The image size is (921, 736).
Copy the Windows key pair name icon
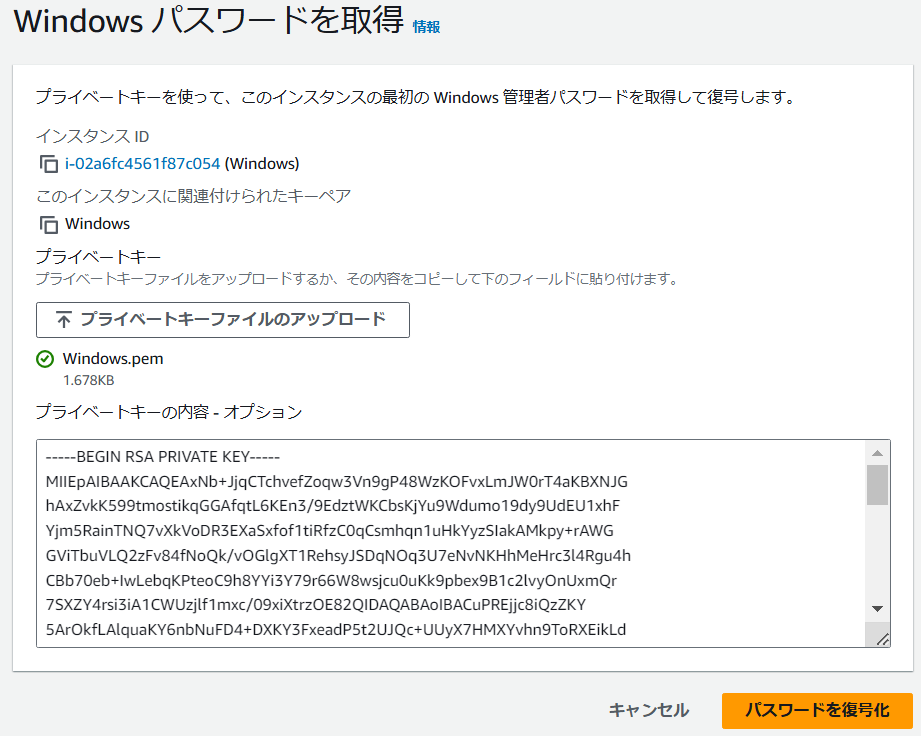[x=48, y=224]
